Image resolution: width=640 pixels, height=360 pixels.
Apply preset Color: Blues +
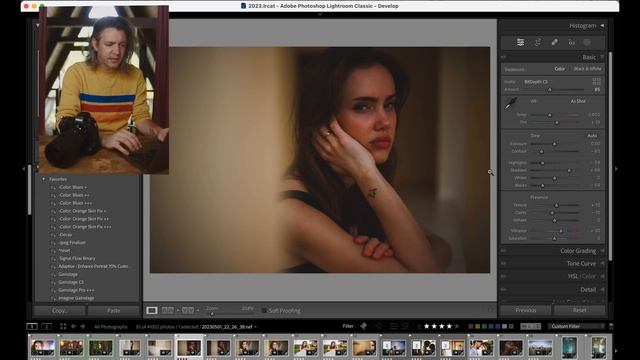click(x=72, y=187)
